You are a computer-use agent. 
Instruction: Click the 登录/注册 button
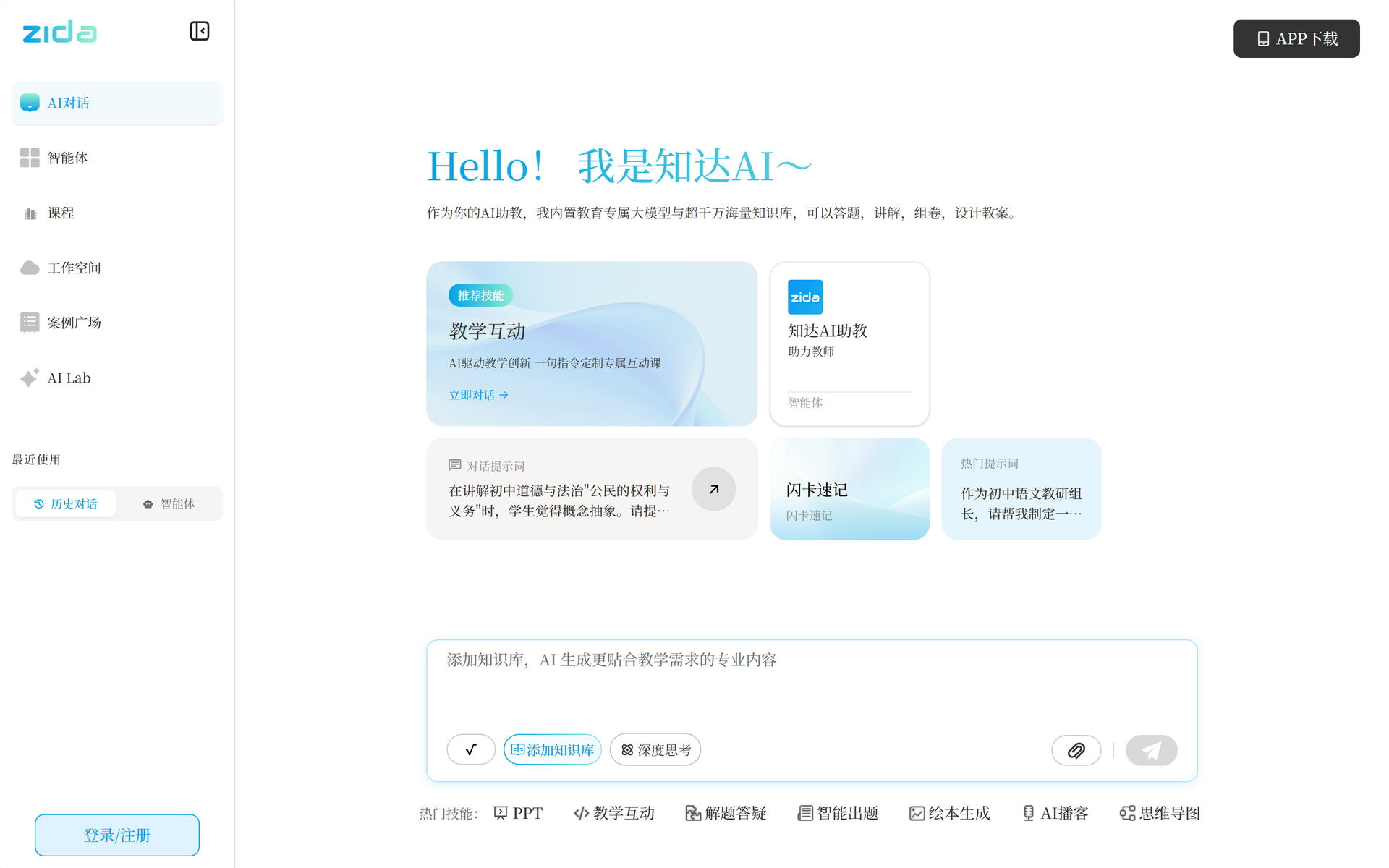click(117, 835)
